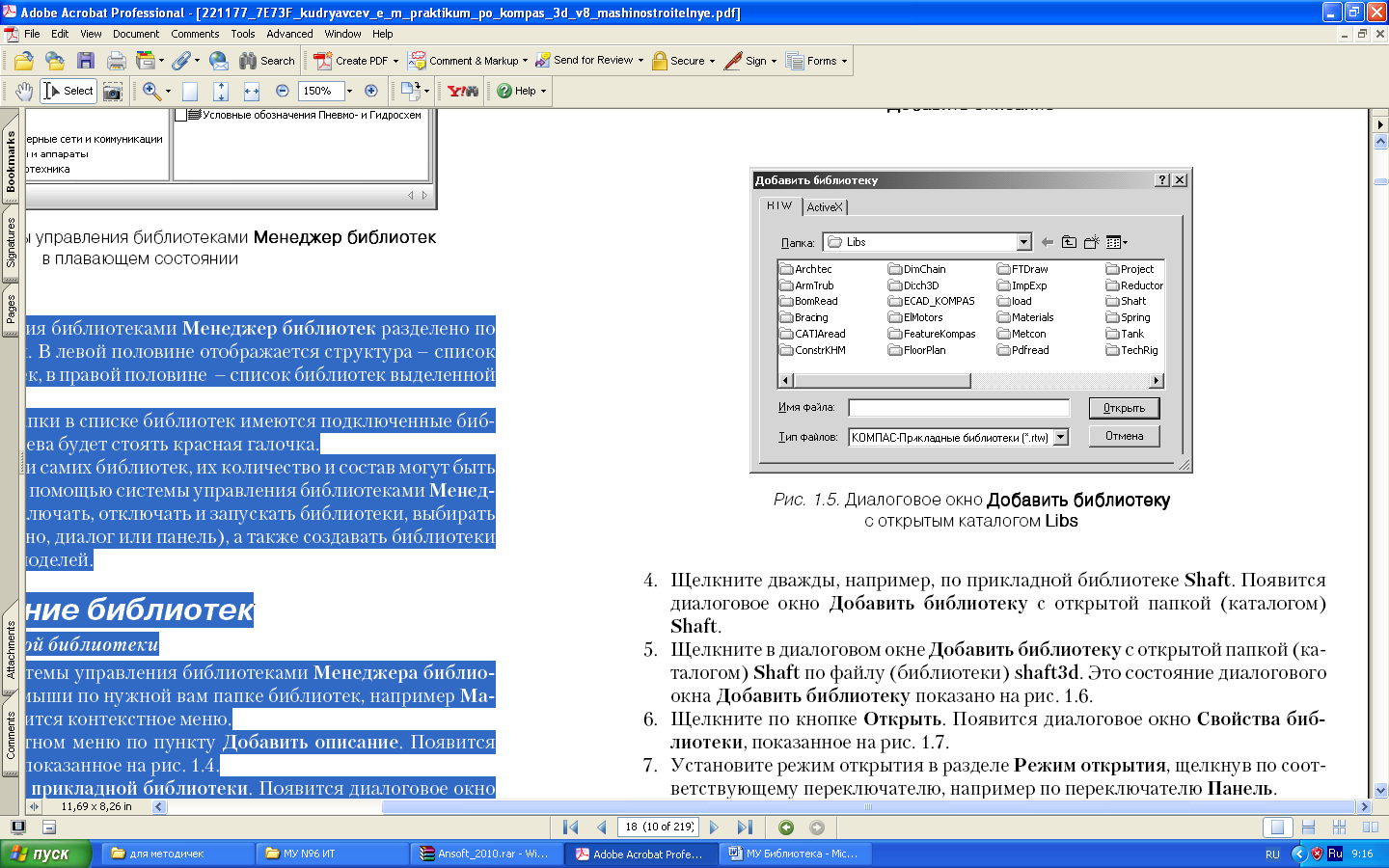Open the Pages side tab

11,310
